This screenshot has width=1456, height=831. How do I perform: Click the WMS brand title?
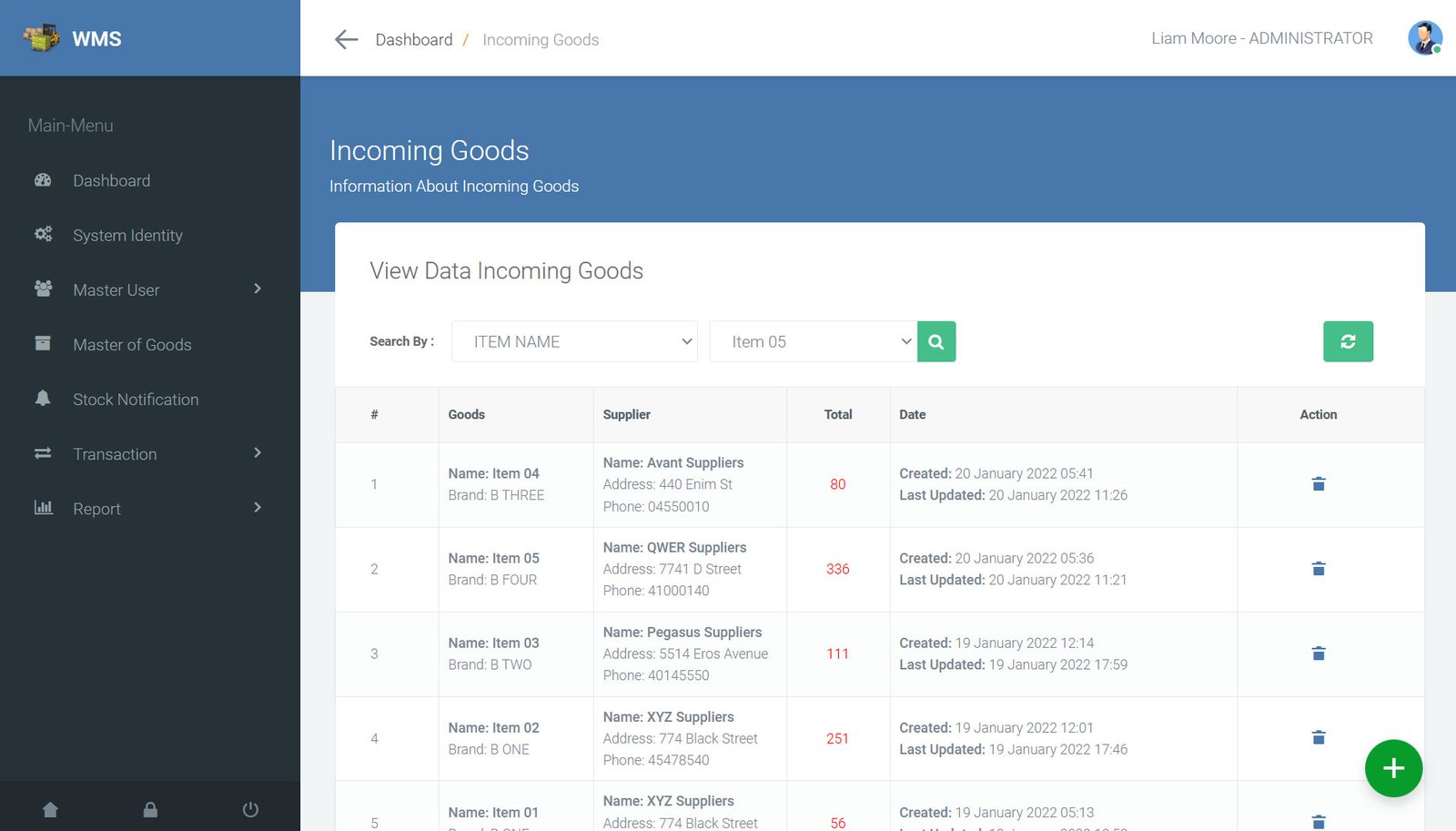[x=96, y=38]
